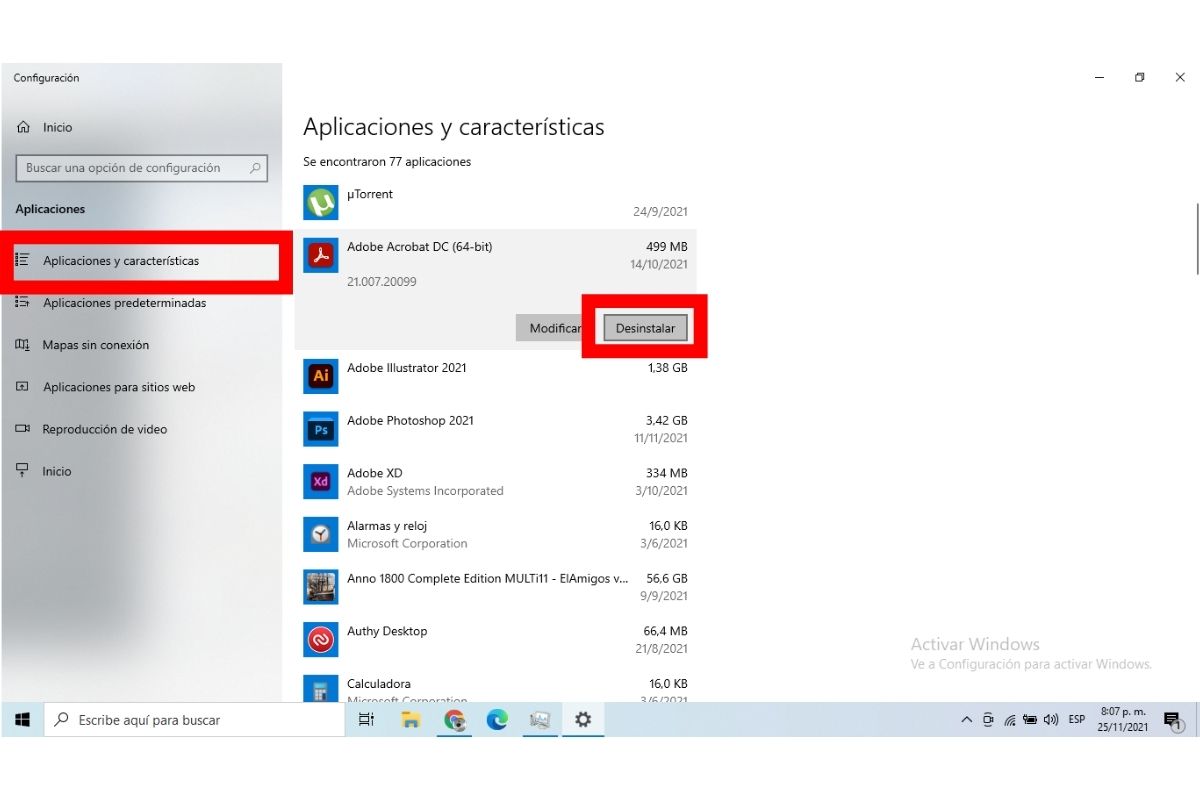Click the volume speaker tray icon
Viewport: 1200px width, 800px height.
click(1050, 719)
